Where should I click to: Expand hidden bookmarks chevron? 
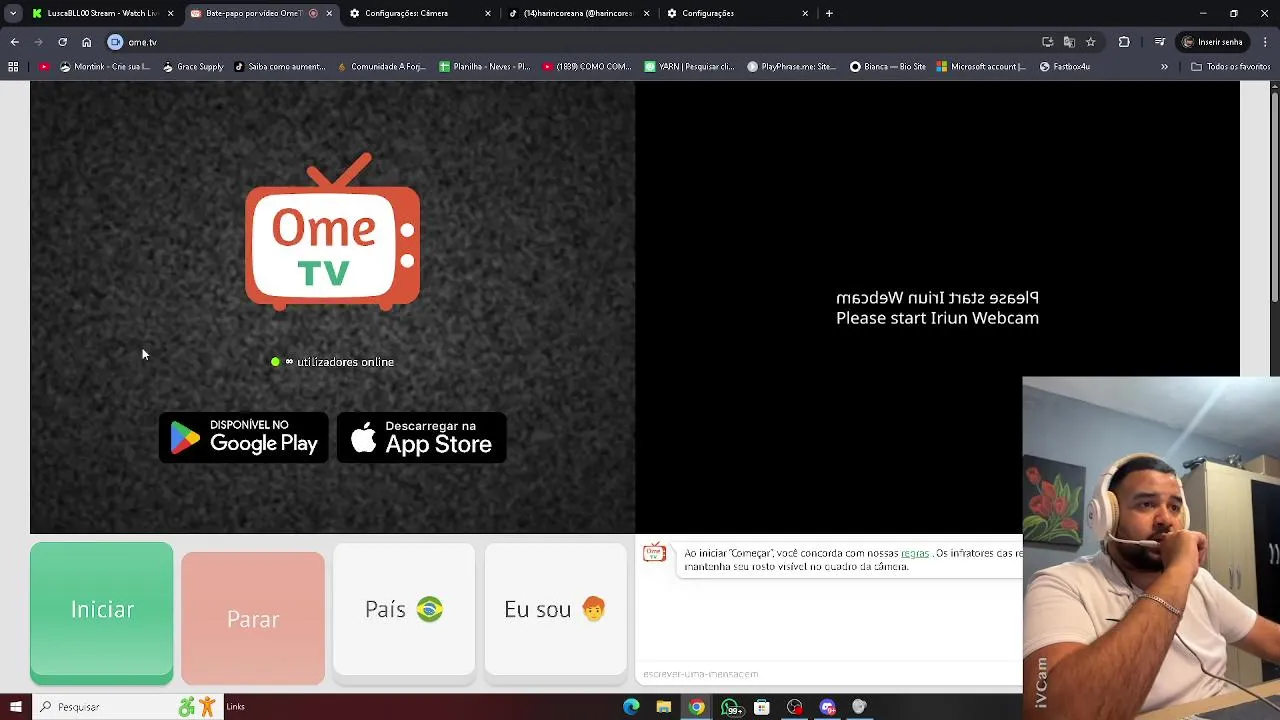[1164, 67]
